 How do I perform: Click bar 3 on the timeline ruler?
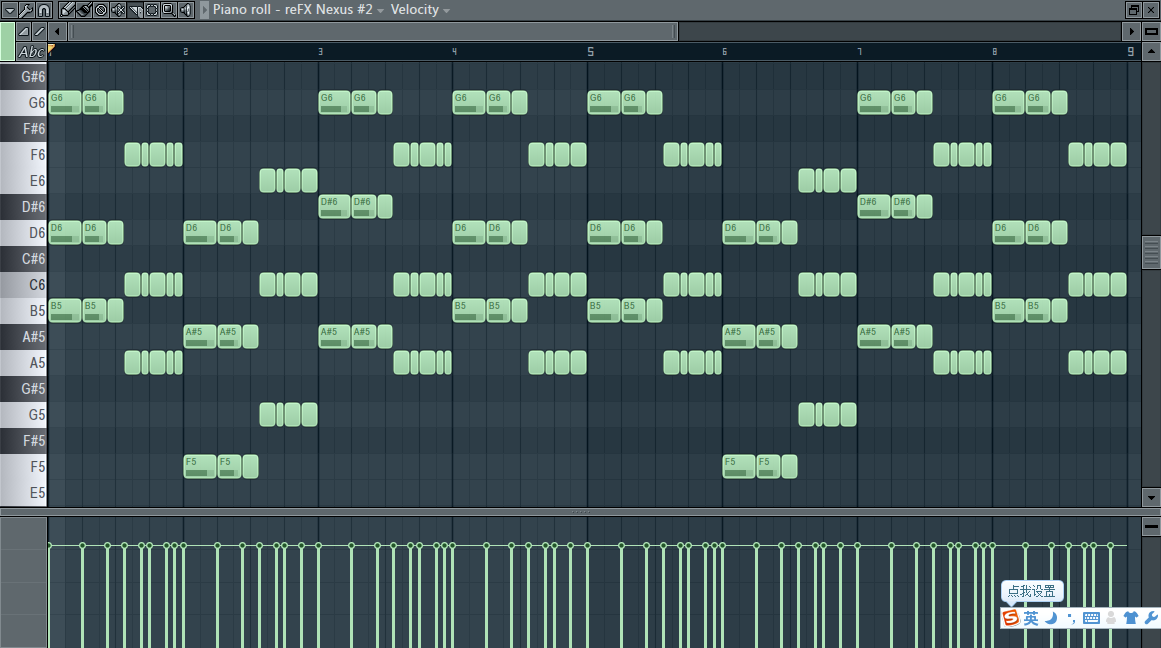[x=320, y=52]
